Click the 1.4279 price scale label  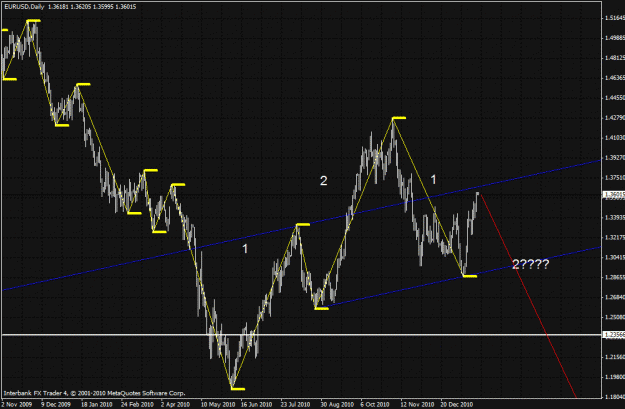pos(615,118)
